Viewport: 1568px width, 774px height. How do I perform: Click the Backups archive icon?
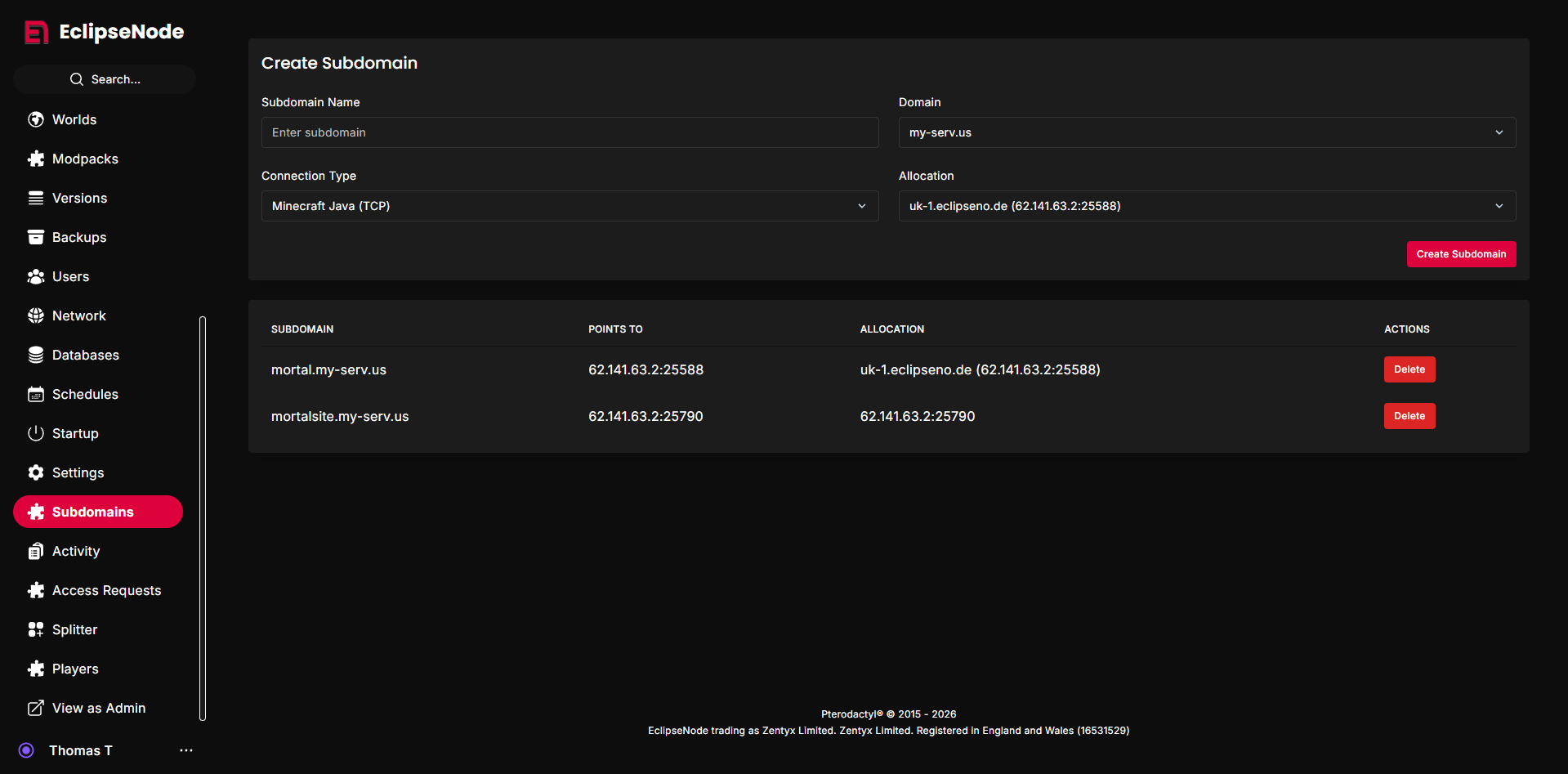click(x=36, y=237)
